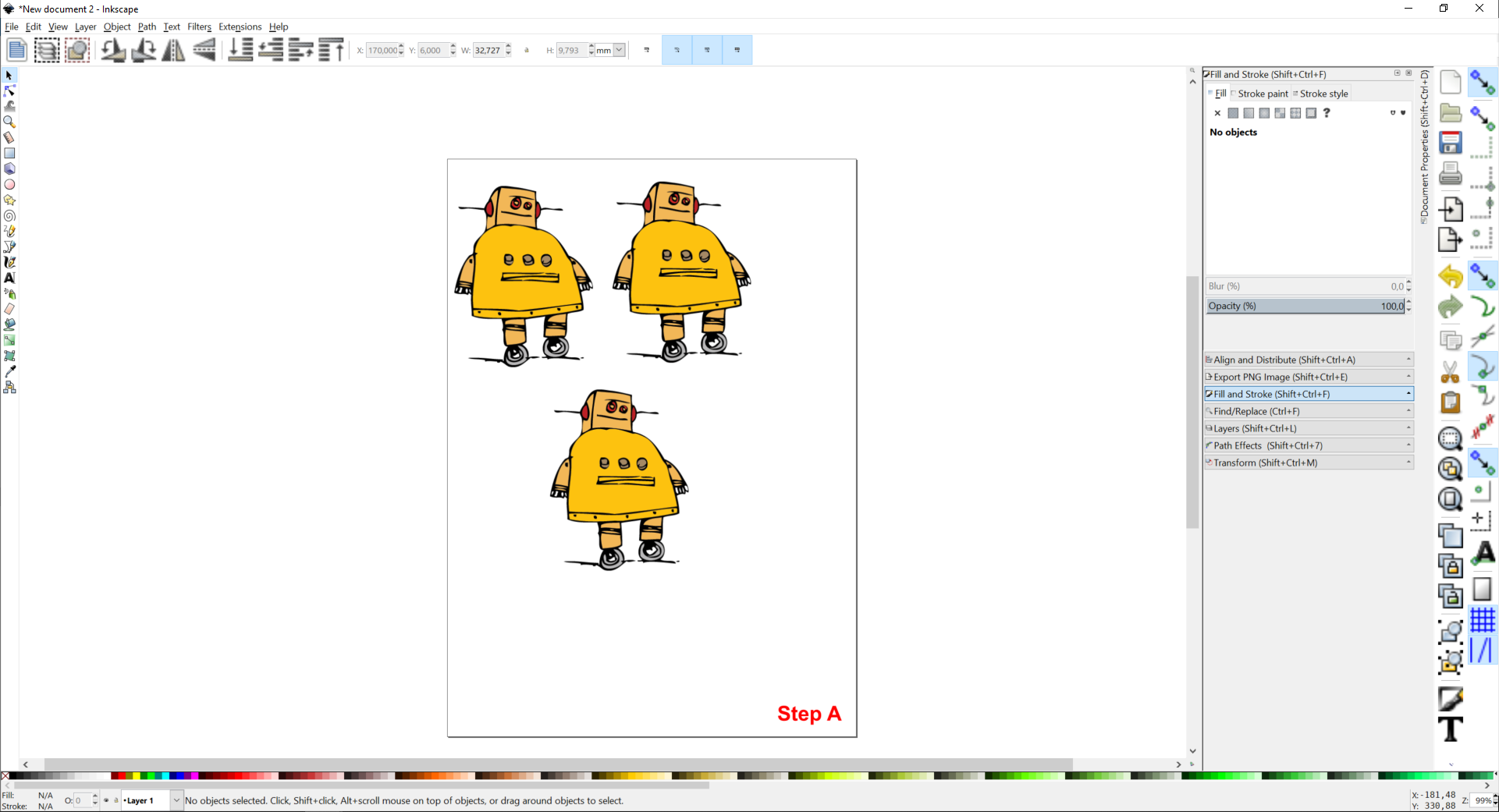Pick the Text tool
1499x812 pixels.
click(x=10, y=278)
